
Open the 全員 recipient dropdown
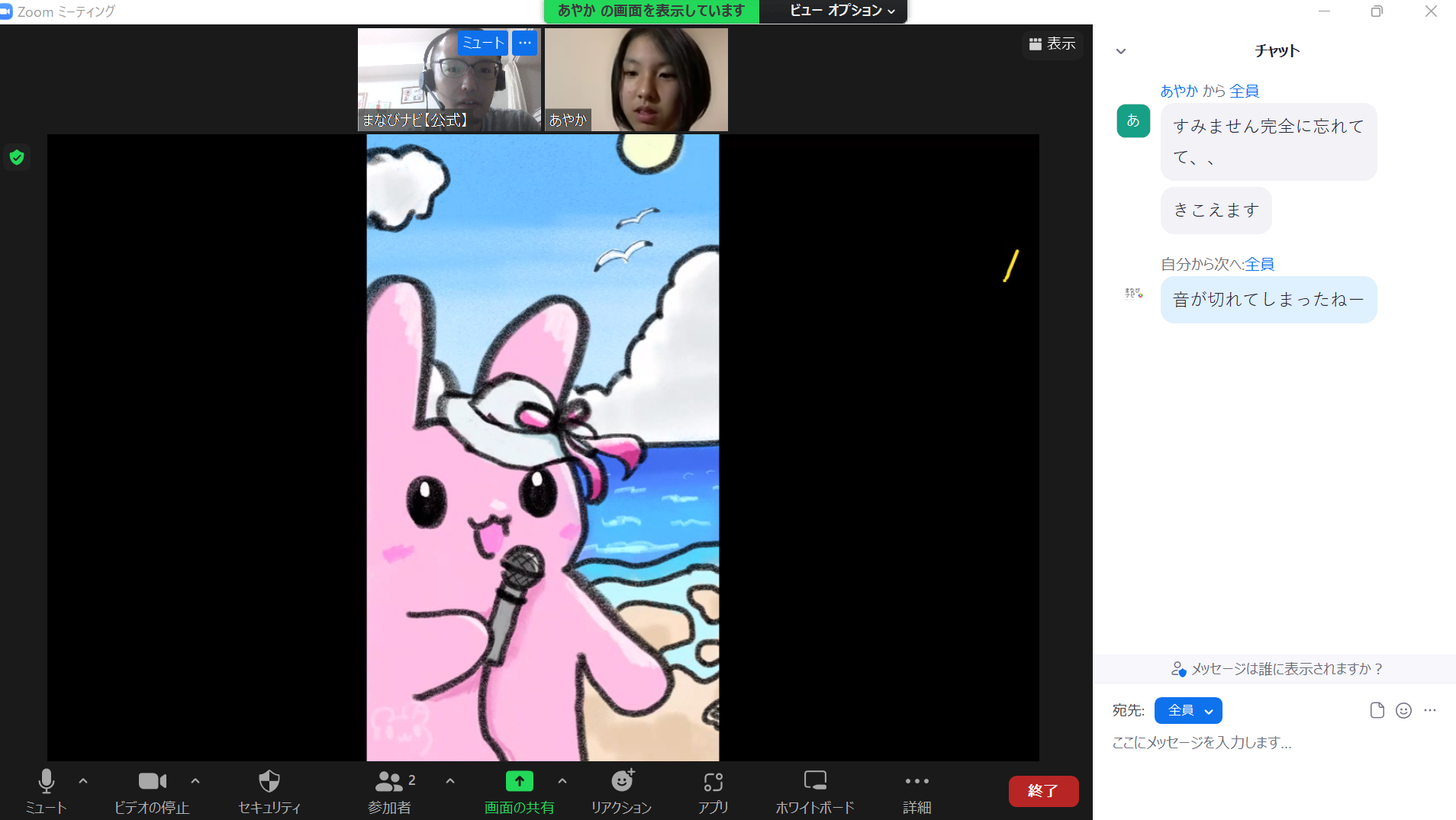[1188, 710]
